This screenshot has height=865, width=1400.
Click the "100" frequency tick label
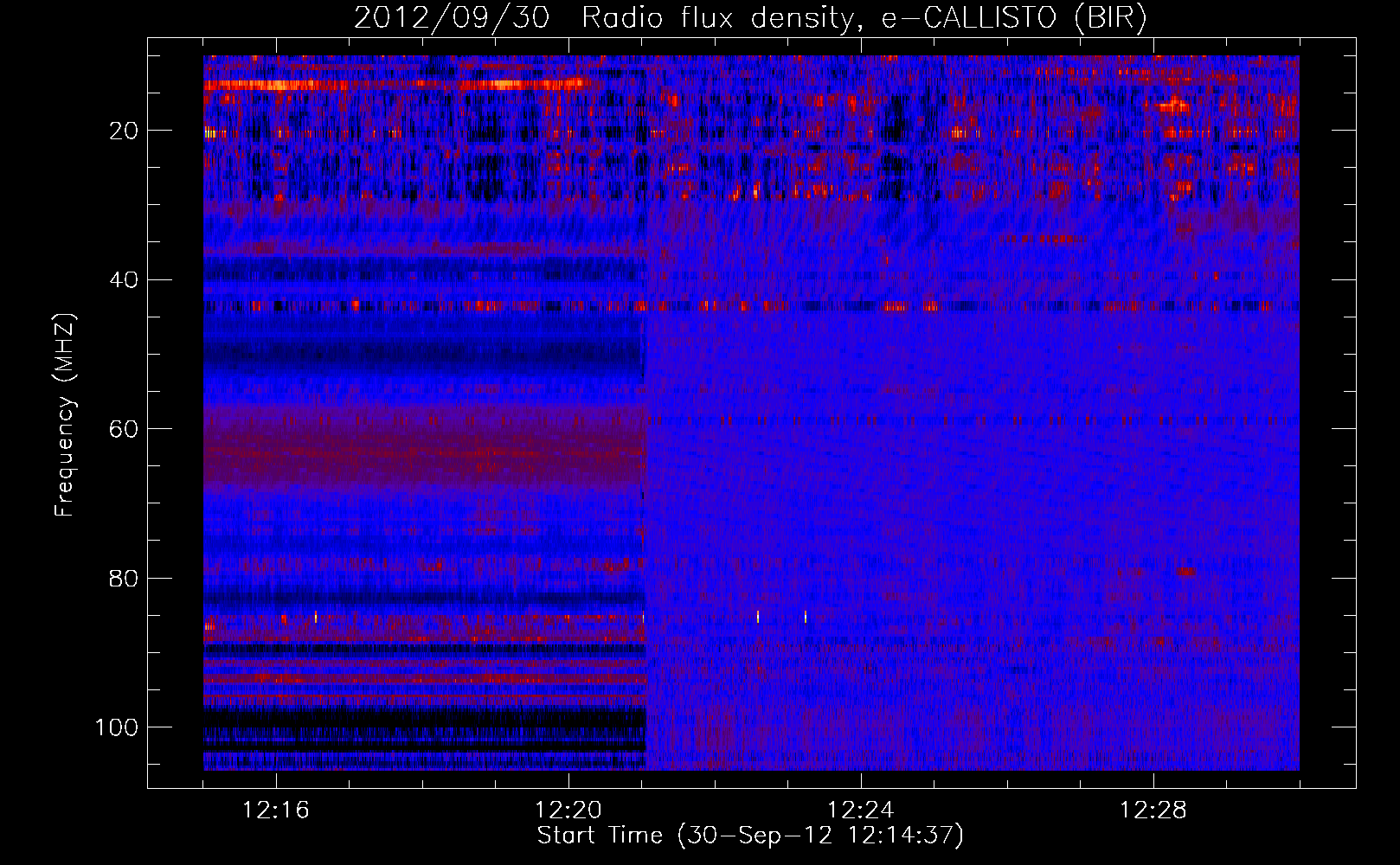point(117,727)
